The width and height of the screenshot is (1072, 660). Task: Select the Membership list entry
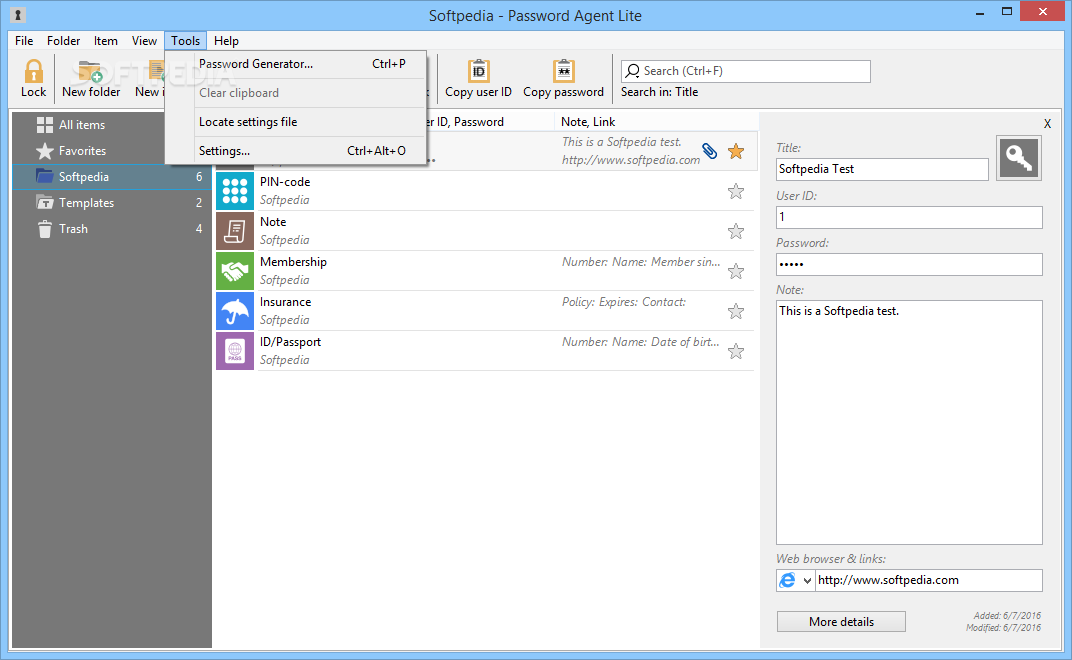485,271
